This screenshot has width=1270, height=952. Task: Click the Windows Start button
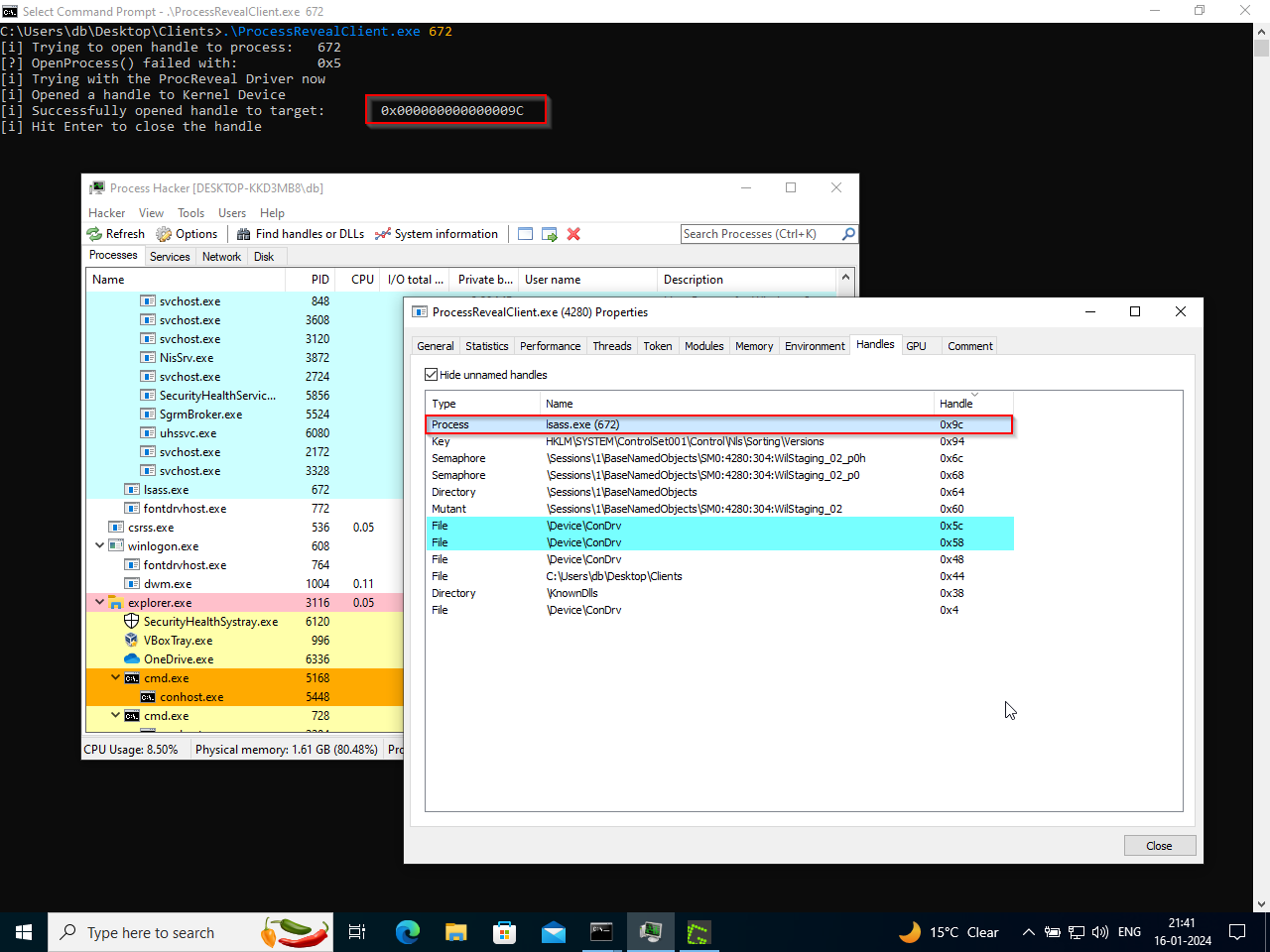click(24, 932)
